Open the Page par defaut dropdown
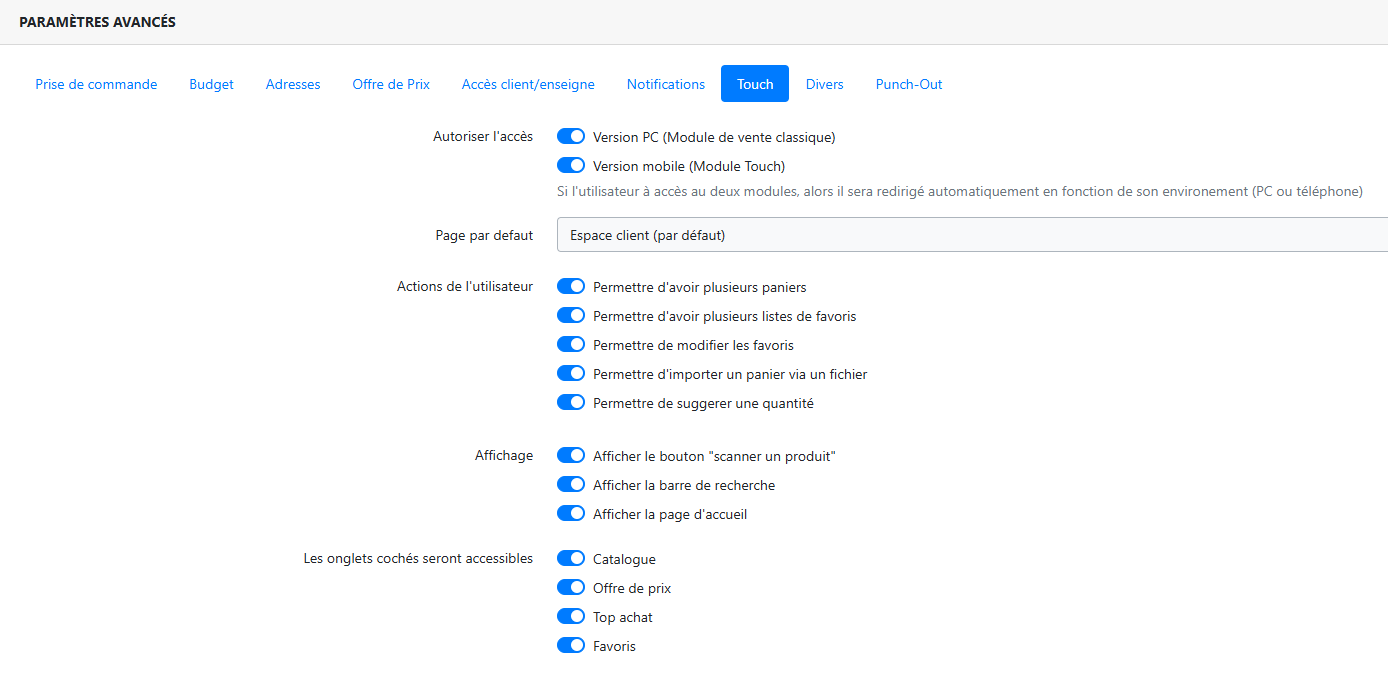 pyautogui.click(x=970, y=235)
